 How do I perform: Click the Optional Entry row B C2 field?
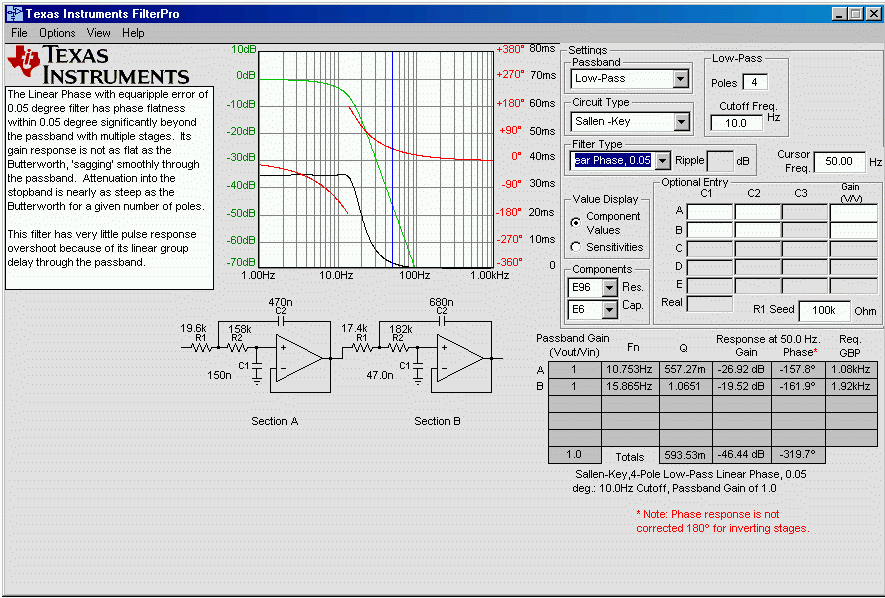pyautogui.click(x=757, y=230)
